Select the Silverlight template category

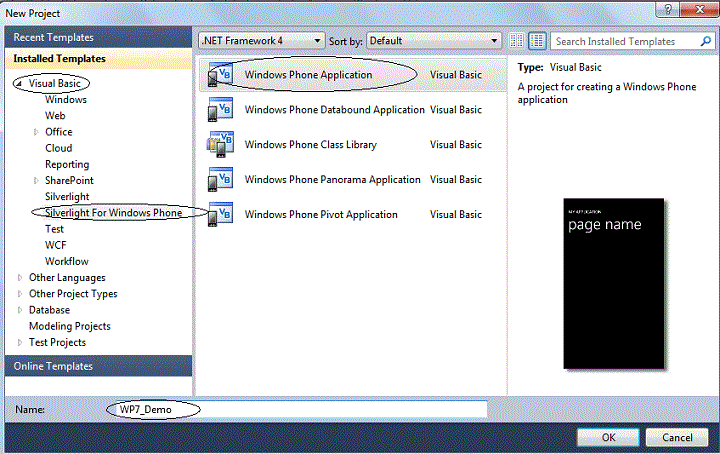pos(67,196)
